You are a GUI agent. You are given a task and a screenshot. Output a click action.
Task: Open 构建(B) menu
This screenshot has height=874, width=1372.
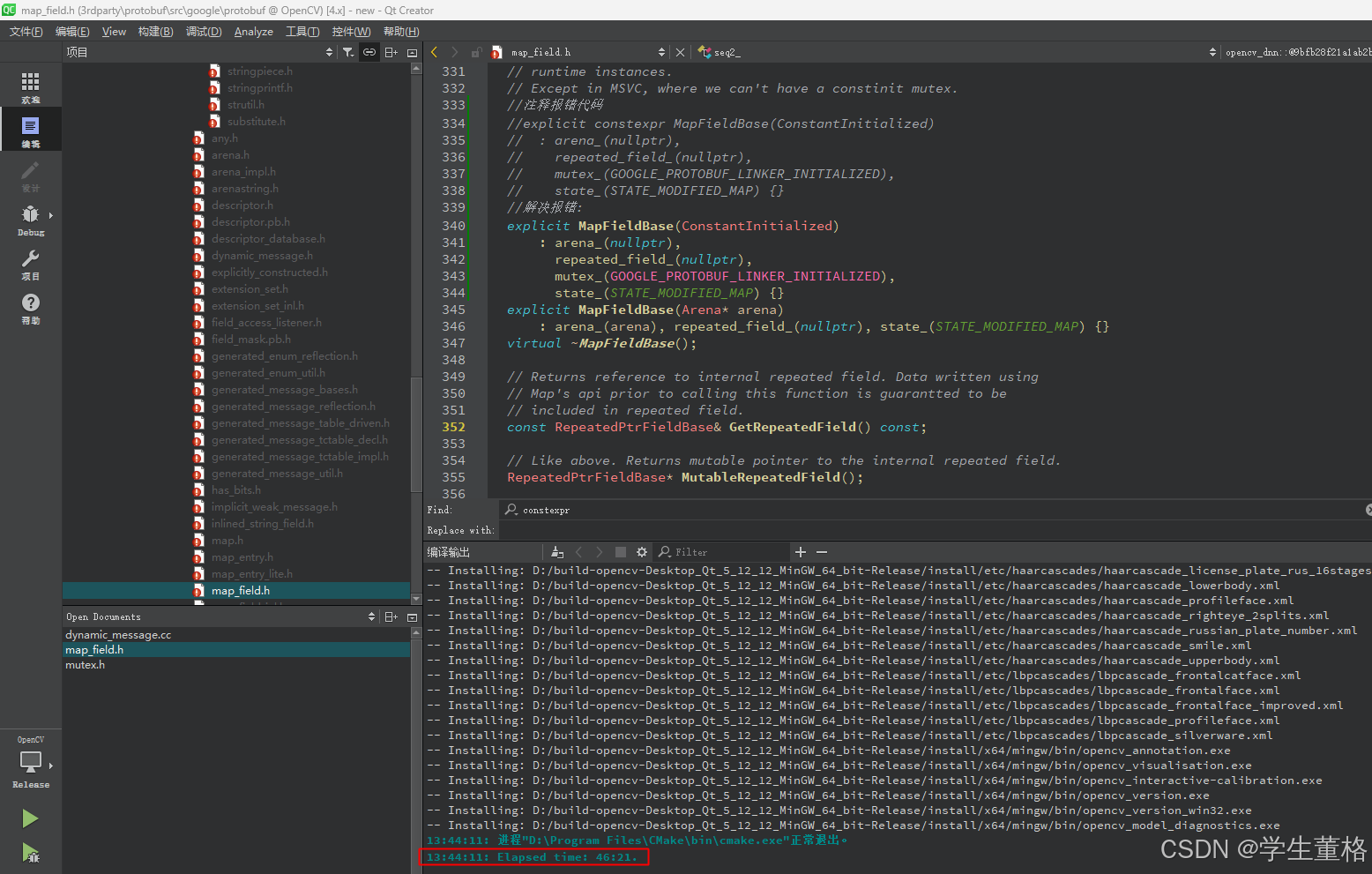pos(156,31)
